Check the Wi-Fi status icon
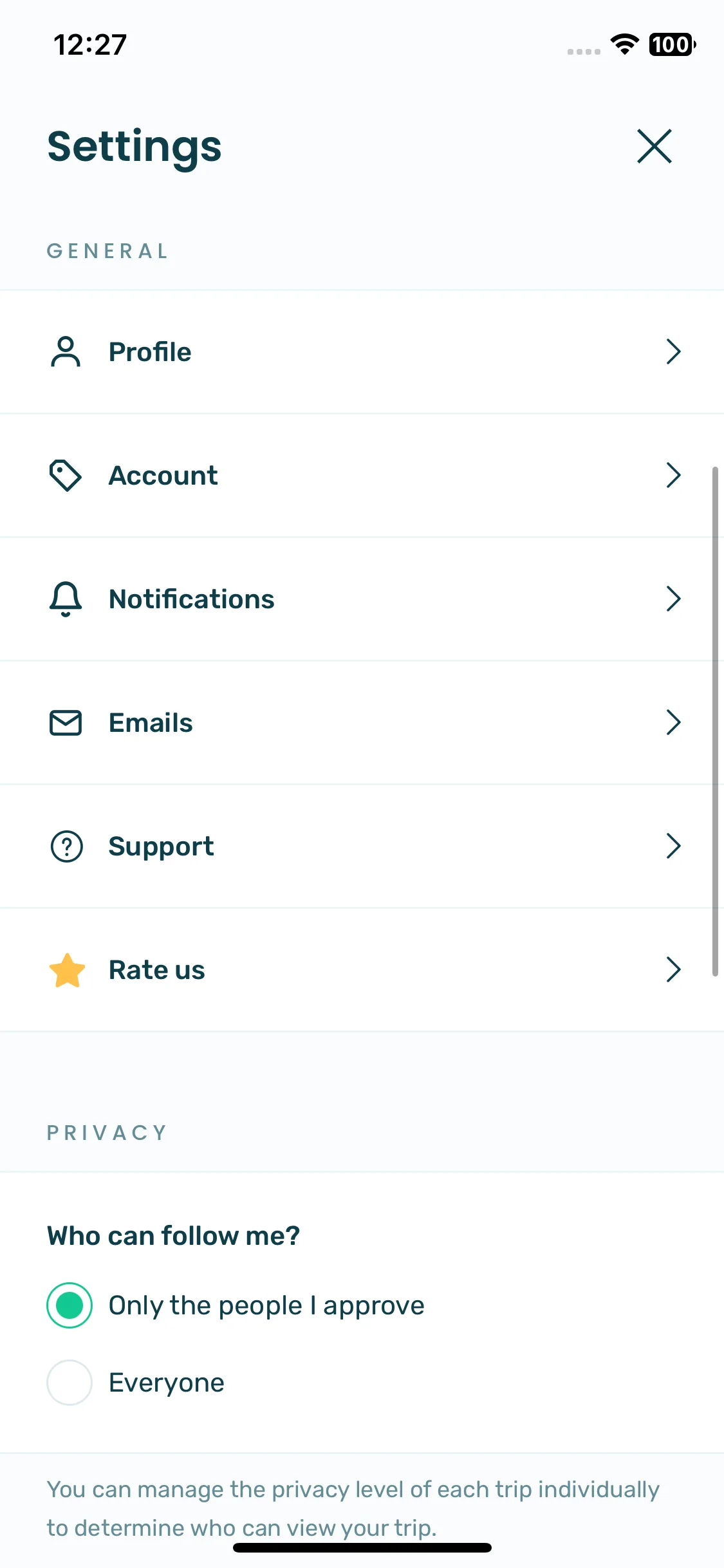Viewport: 724px width, 1568px height. point(624,44)
